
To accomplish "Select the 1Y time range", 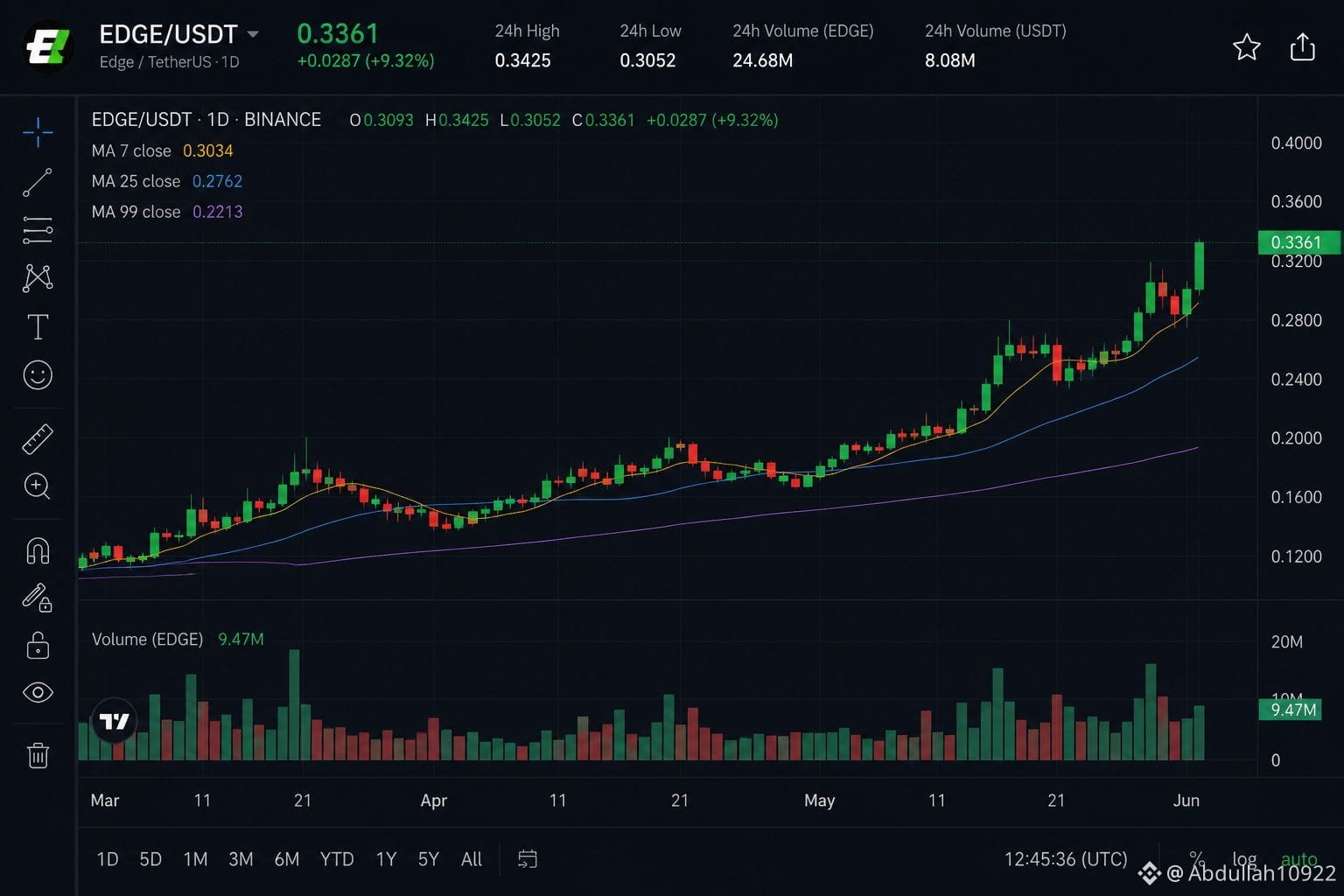I will click(x=386, y=859).
